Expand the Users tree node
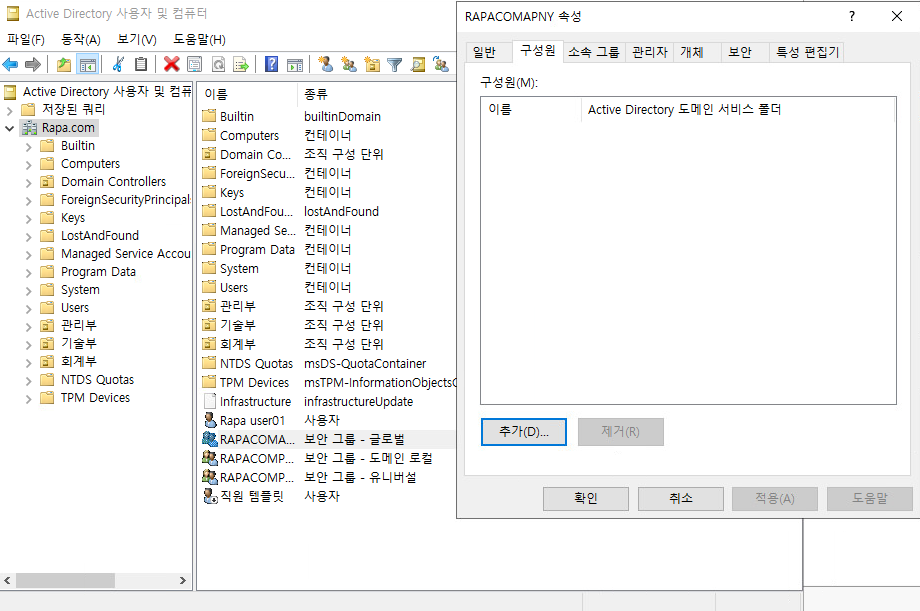Image resolution: width=920 pixels, height=611 pixels. point(28,308)
